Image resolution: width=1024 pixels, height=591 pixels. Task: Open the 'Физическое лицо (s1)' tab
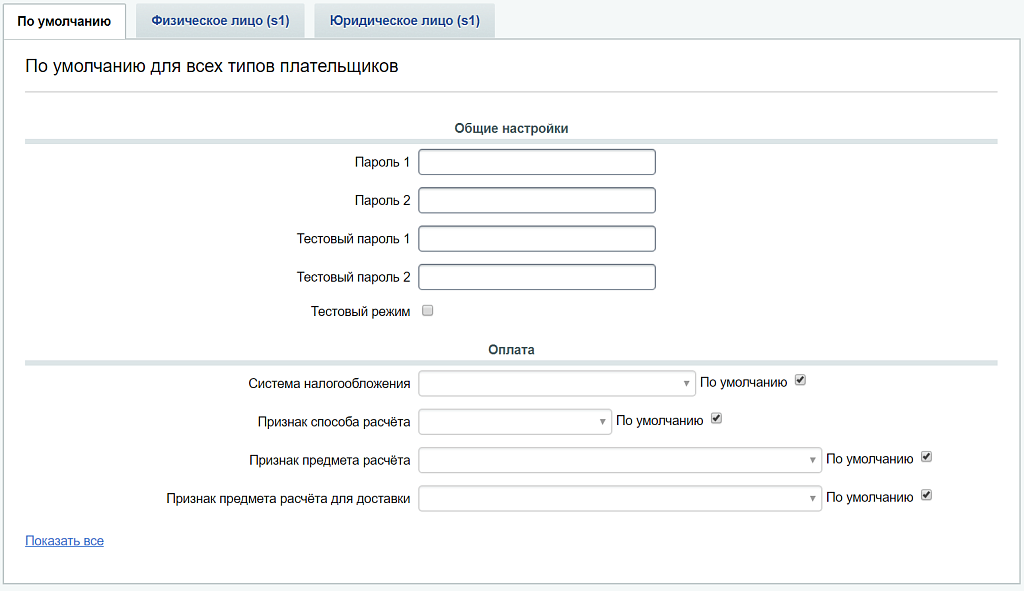(x=220, y=21)
